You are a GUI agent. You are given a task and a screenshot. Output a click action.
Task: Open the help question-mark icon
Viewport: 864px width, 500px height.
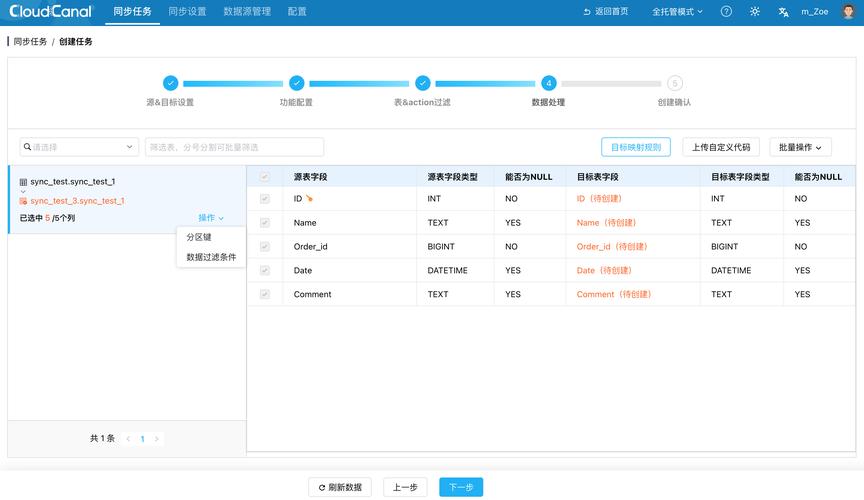point(726,11)
